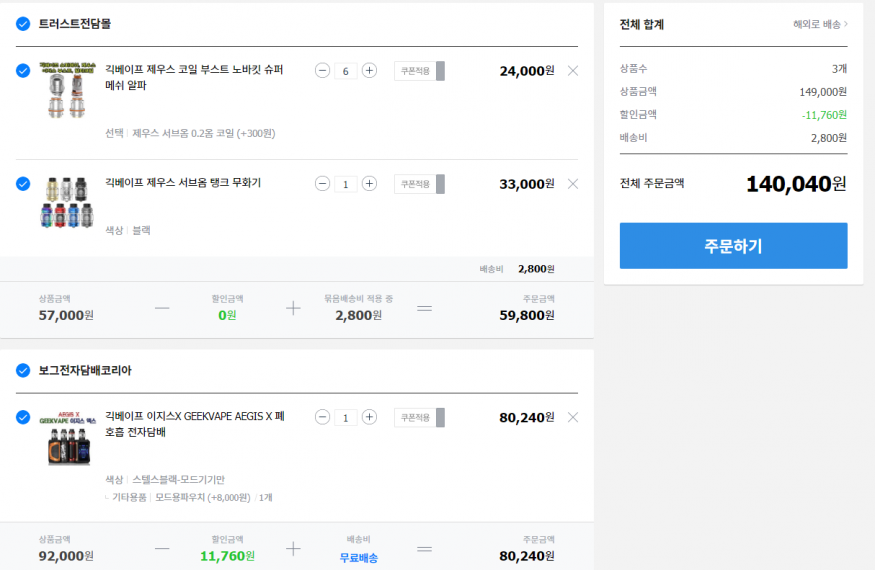Open 쿠폰적용 for the Zeus coil item
Image resolution: width=875 pixels, height=570 pixels.
point(419,71)
